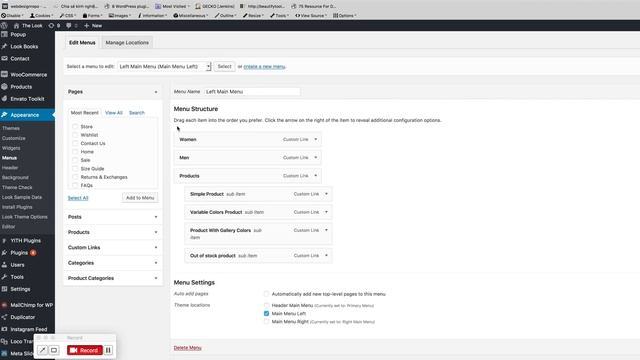This screenshot has height=360, width=640.
Task: Check the Sale page checkbox
Action: (x=75, y=160)
